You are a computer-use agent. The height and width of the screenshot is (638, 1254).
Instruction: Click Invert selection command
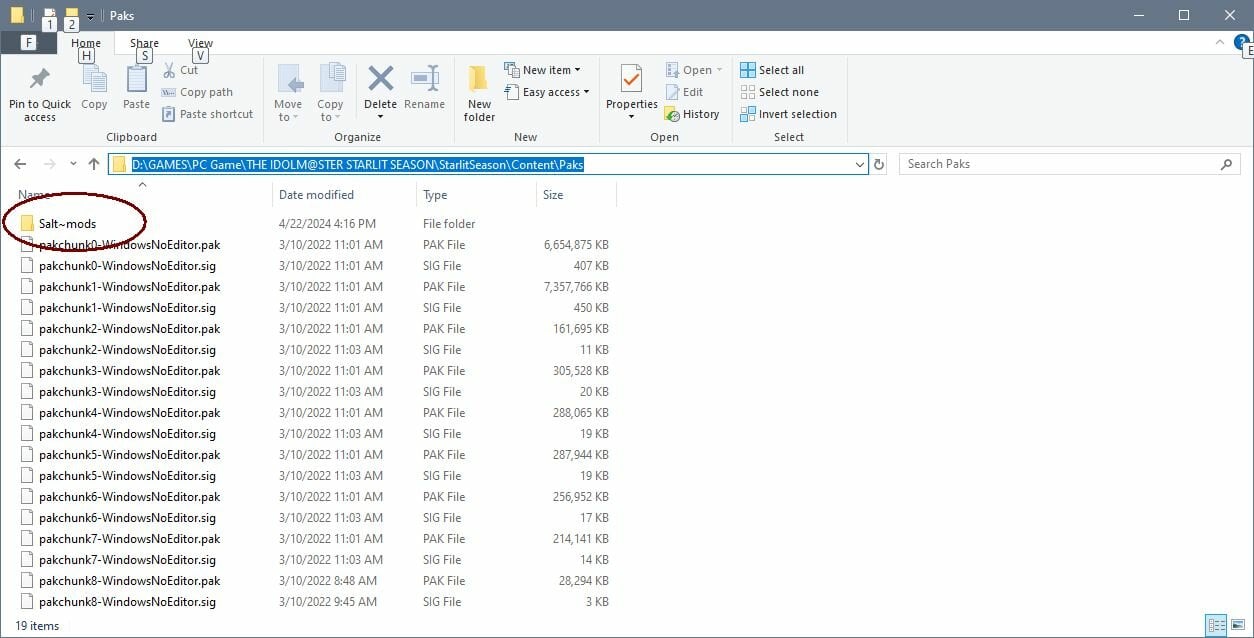click(x=788, y=114)
